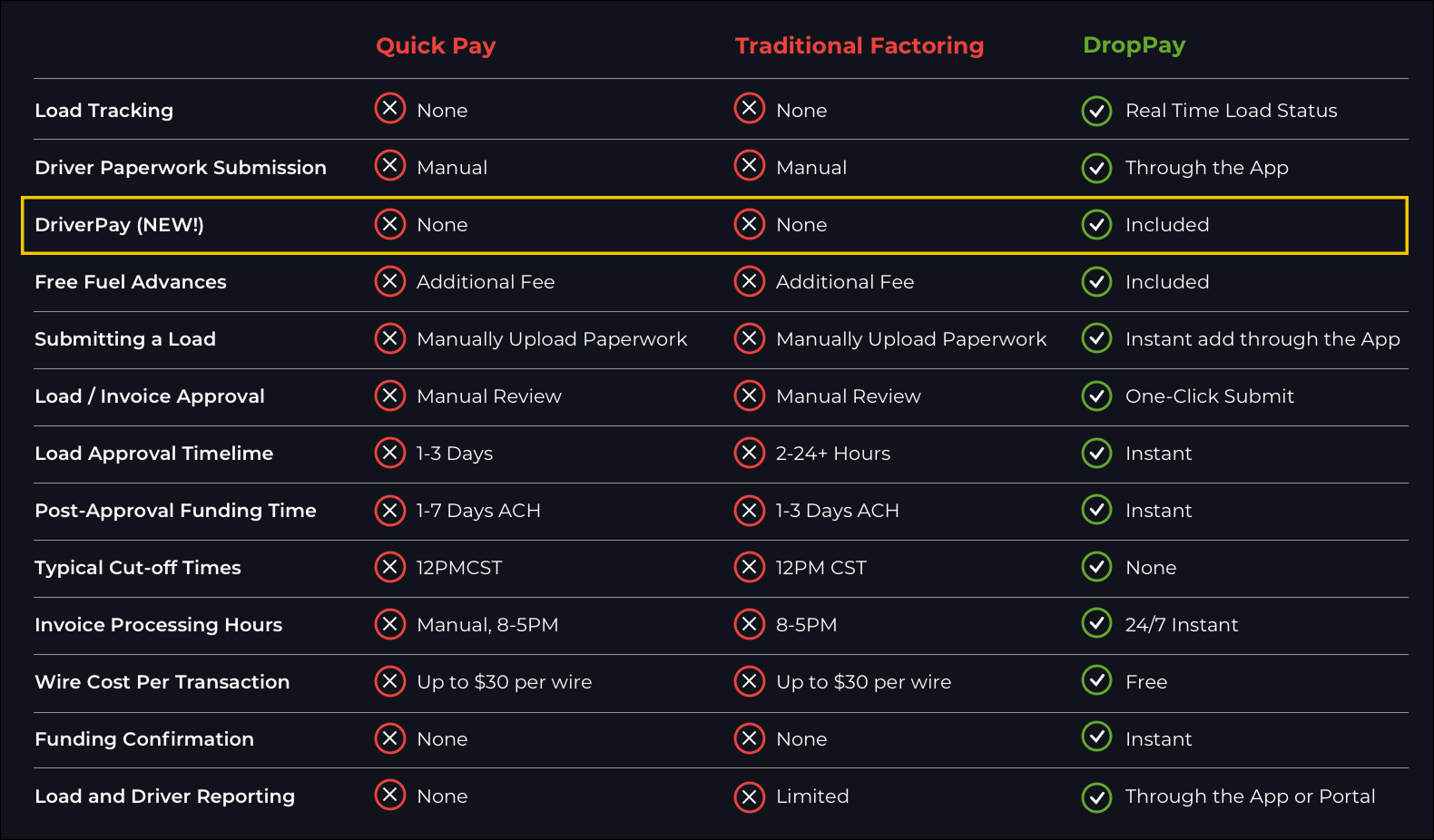The height and width of the screenshot is (840, 1434).
Task: Click the red X icon beside Quick Pay 1-3 Days
Action: coord(390,453)
